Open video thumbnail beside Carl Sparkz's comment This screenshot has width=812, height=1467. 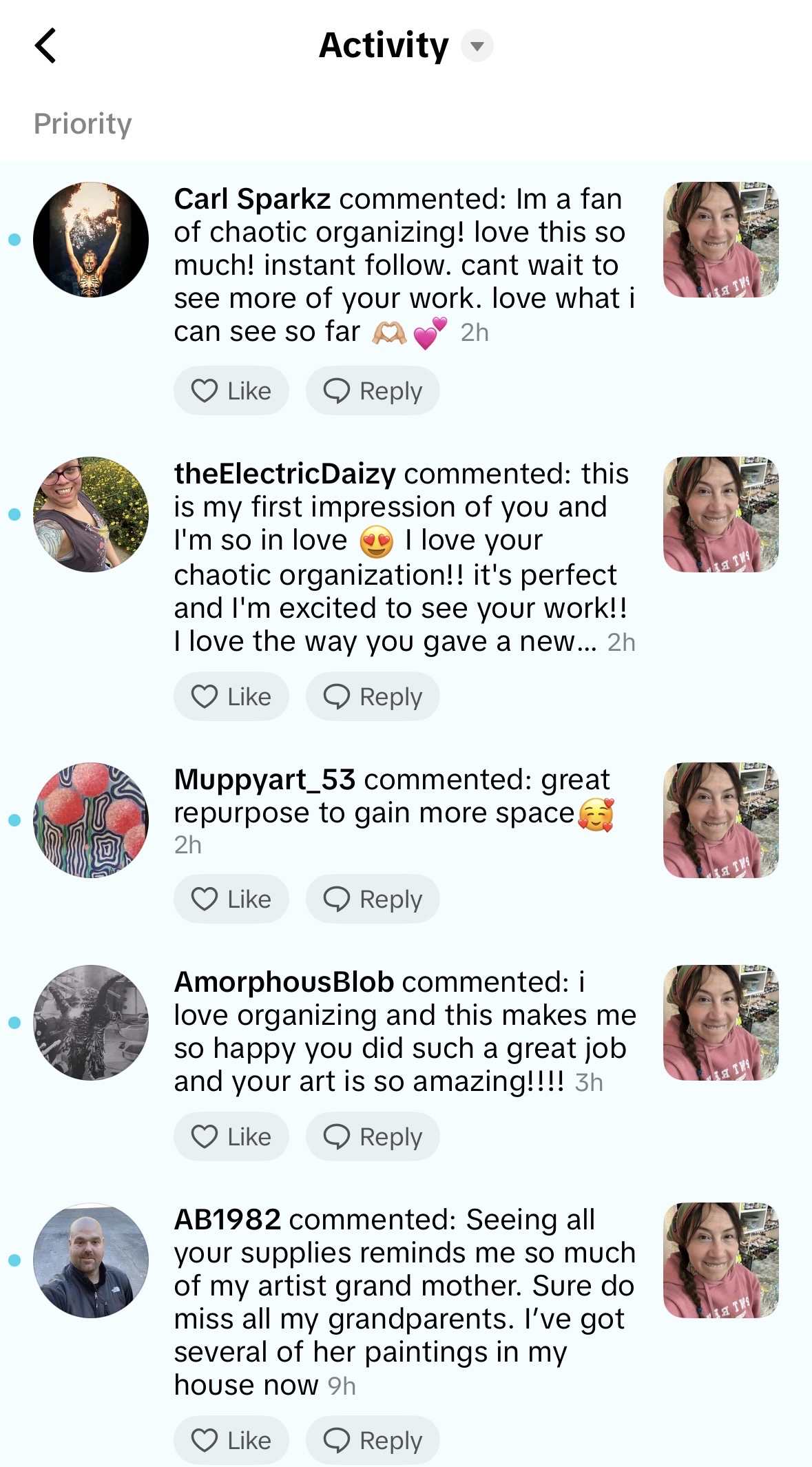click(720, 240)
